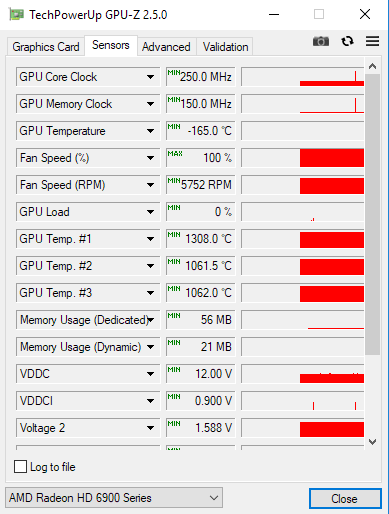Click the 5752 RPM fan reading
This screenshot has height=514, width=389.
click(x=201, y=185)
